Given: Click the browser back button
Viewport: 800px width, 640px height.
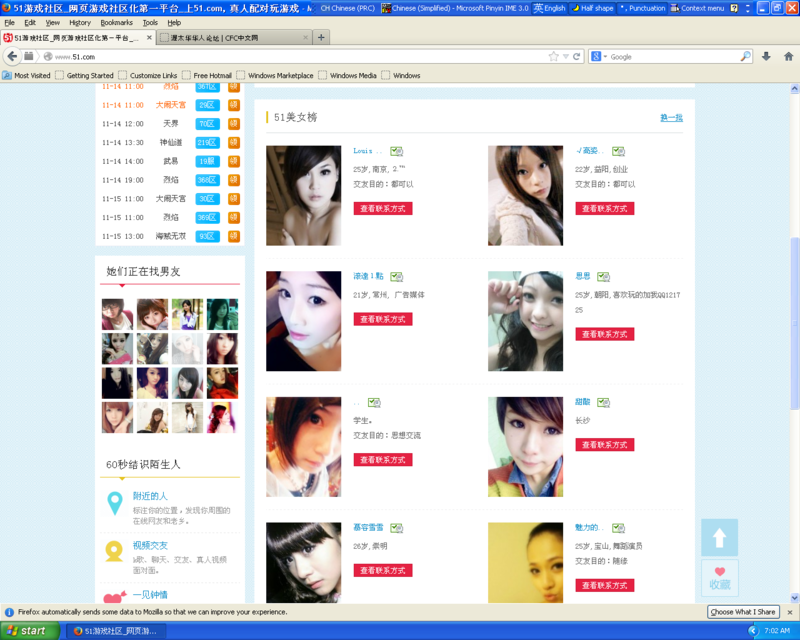Looking at the screenshot, I should click(x=13, y=56).
